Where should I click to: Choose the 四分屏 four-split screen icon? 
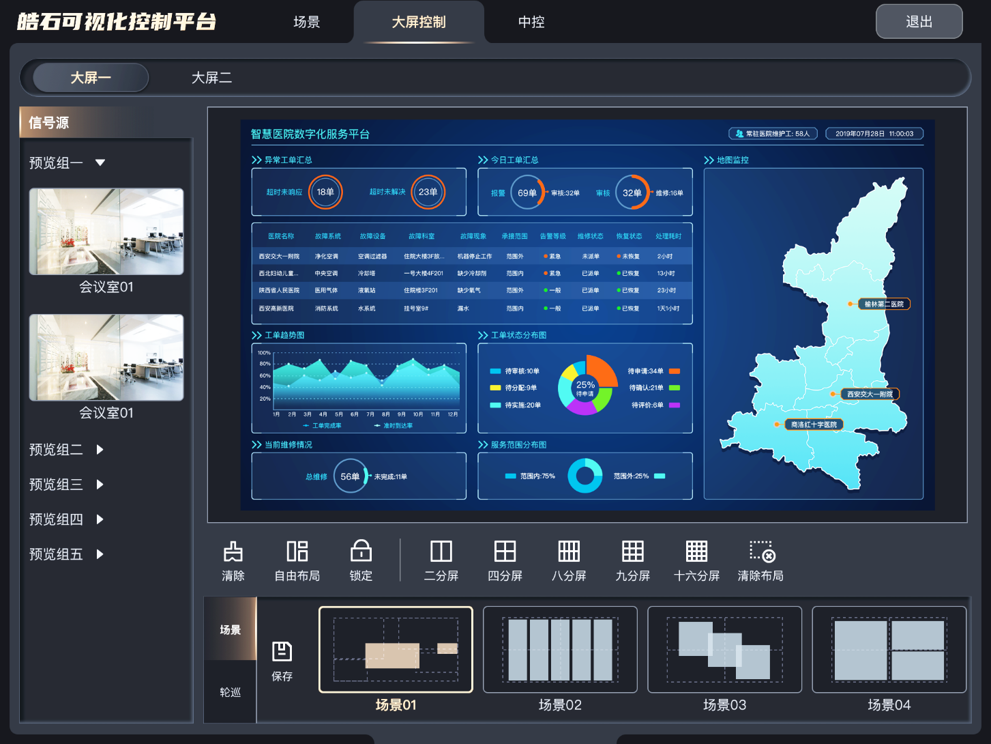505,552
